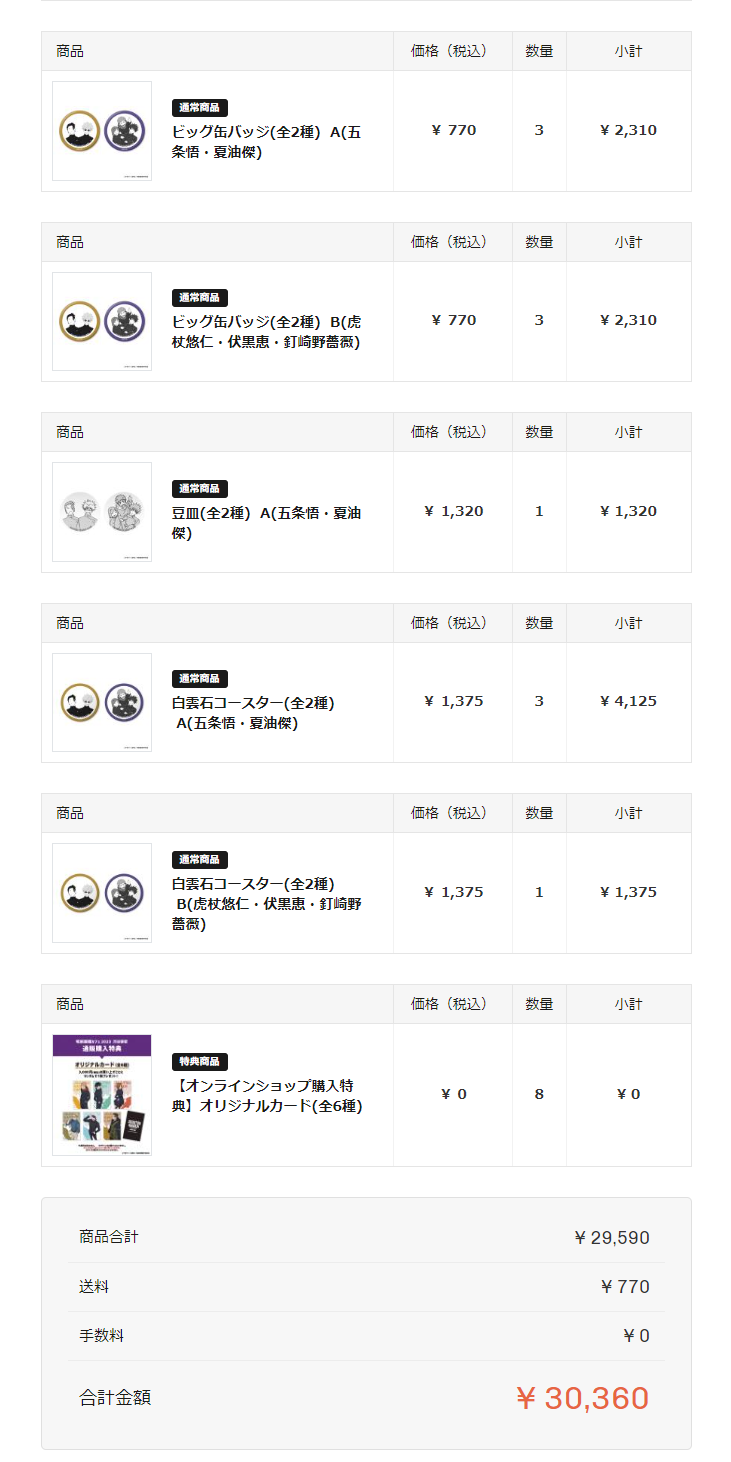Click the 通常商品 badge above 豆皿

200,488
